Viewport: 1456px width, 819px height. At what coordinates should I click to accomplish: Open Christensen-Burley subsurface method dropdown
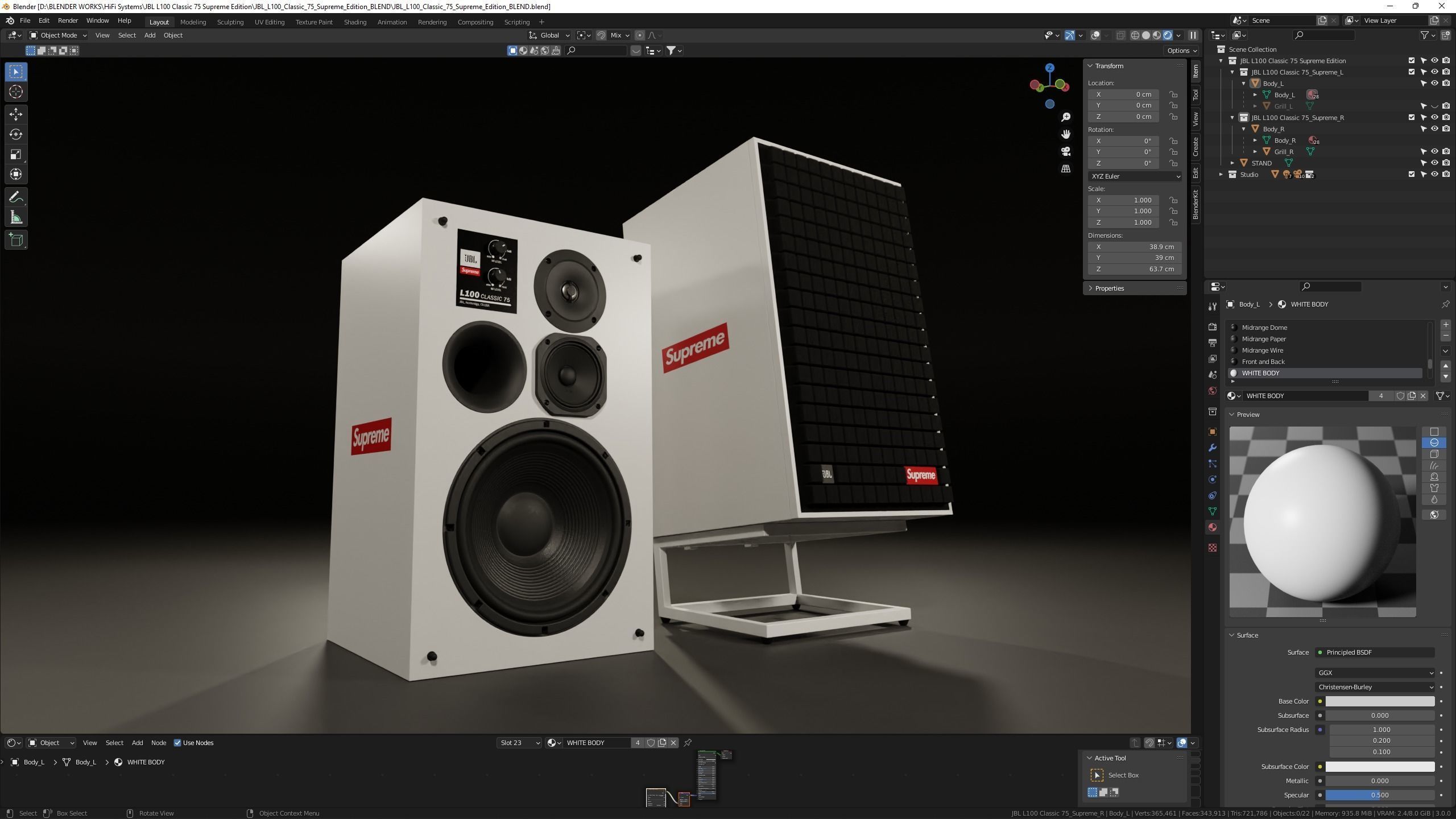coord(1375,687)
